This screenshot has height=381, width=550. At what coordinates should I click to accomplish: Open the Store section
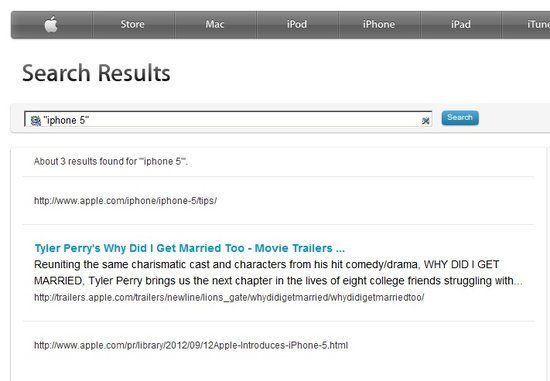point(133,25)
